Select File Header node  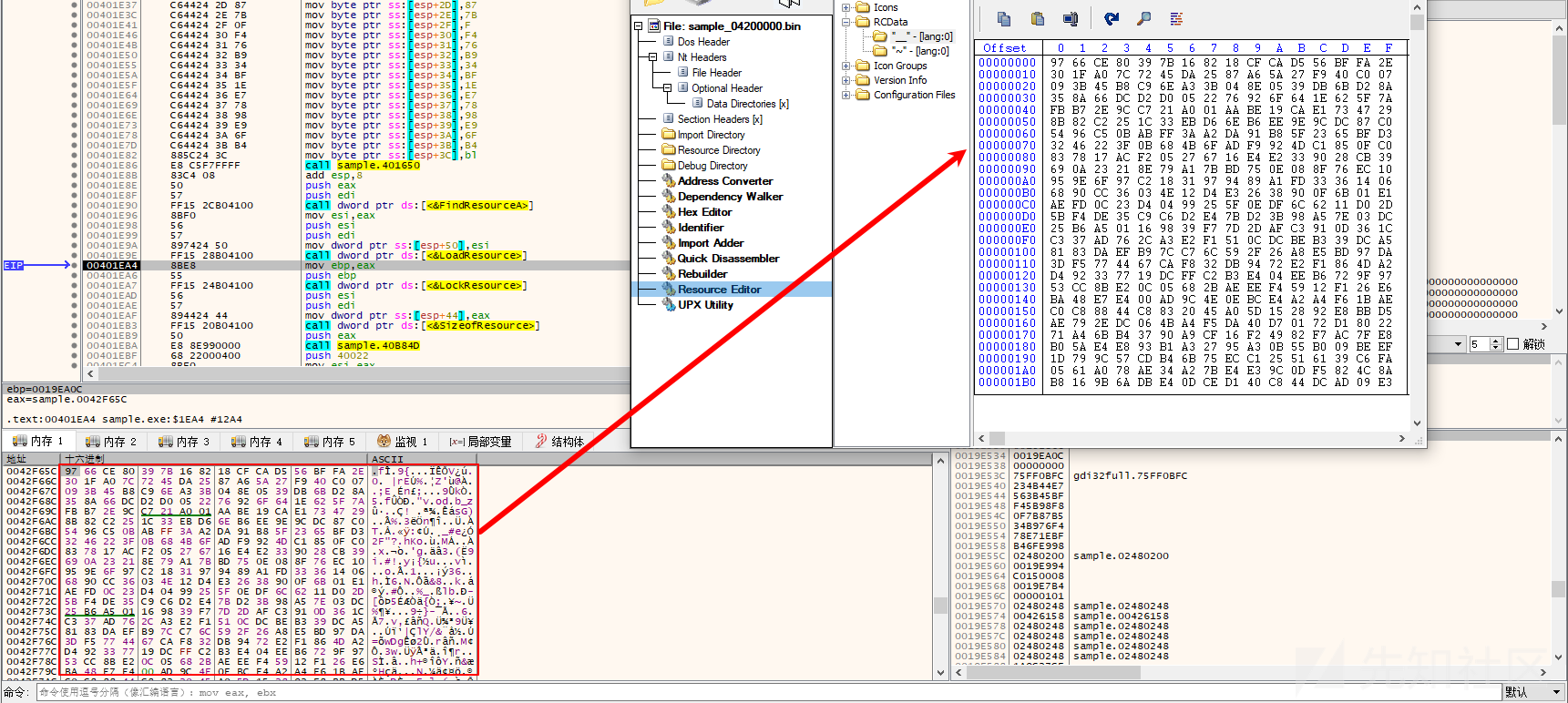[716, 73]
